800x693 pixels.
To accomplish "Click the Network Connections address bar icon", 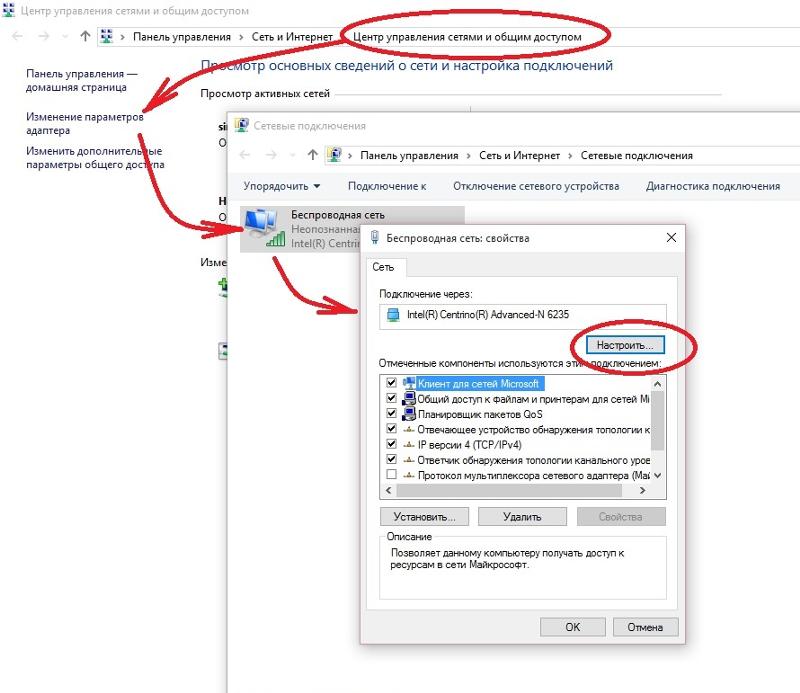I will point(334,155).
